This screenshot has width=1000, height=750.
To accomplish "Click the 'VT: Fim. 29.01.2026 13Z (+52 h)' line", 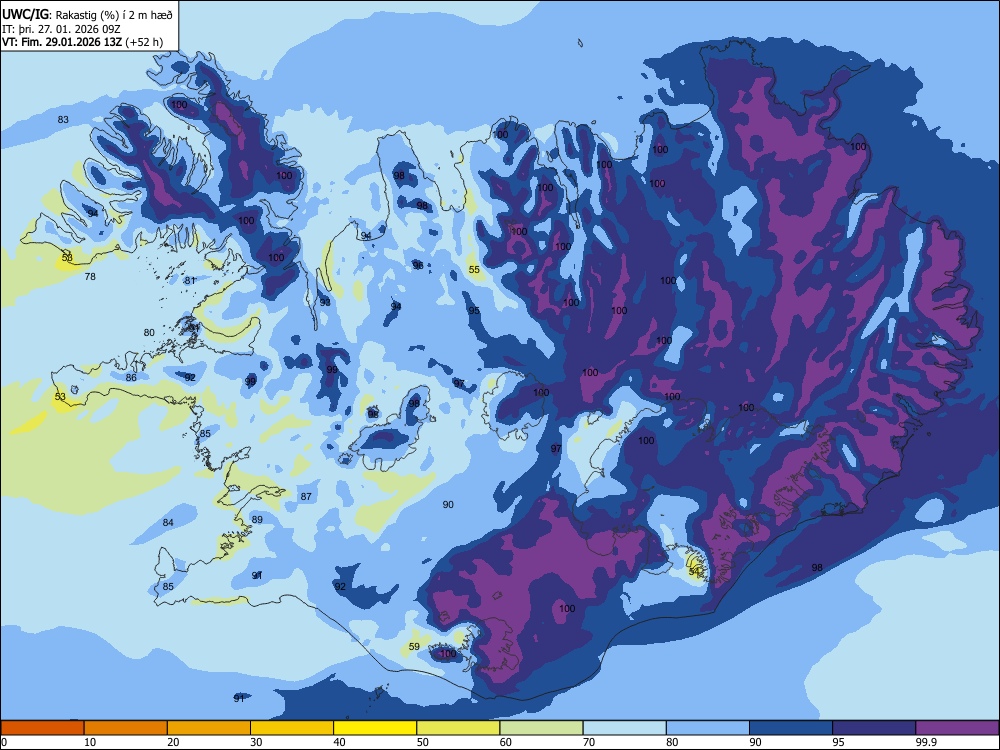I will (x=82, y=42).
